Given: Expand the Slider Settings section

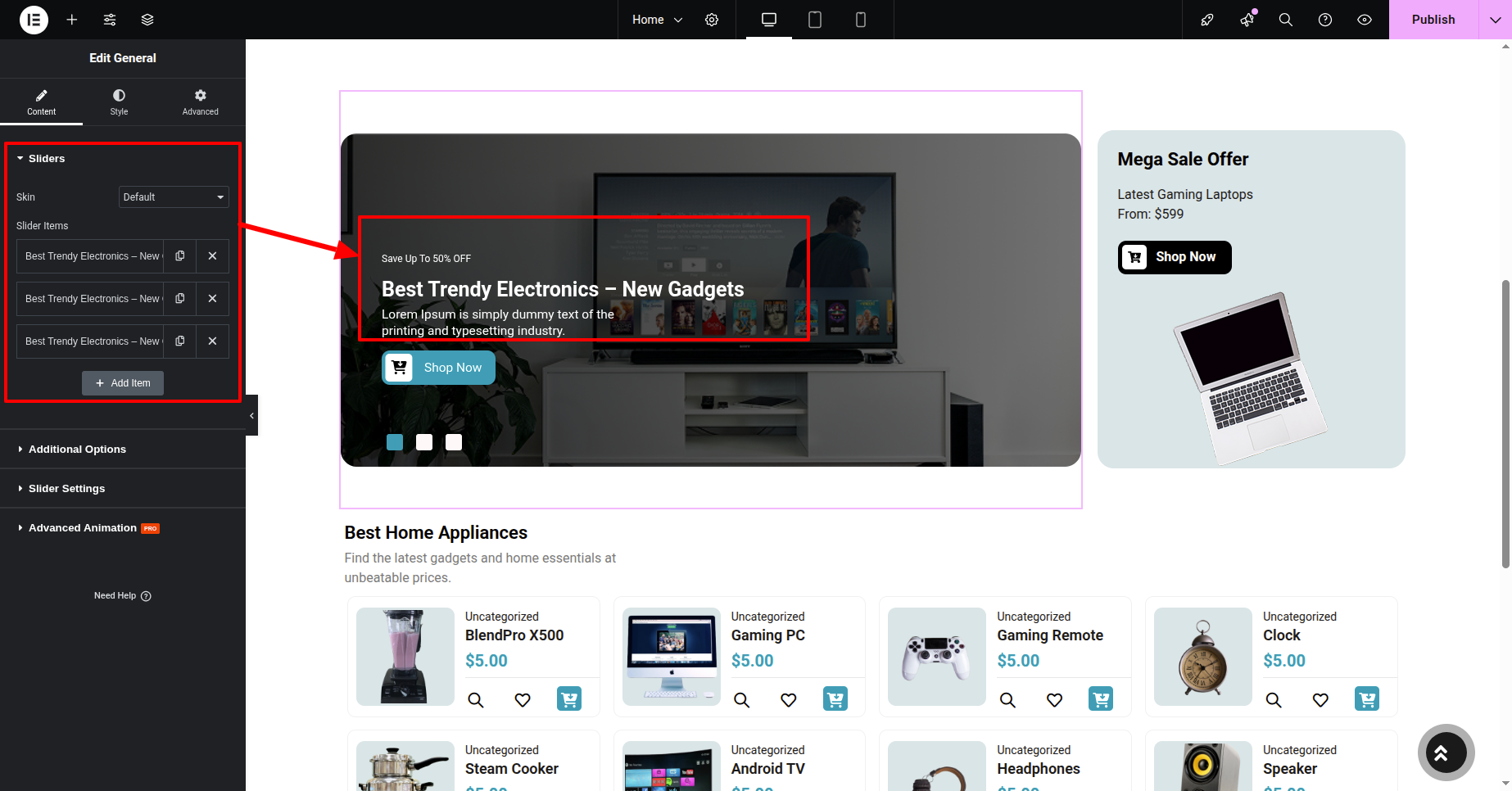Looking at the screenshot, I should [x=66, y=489].
